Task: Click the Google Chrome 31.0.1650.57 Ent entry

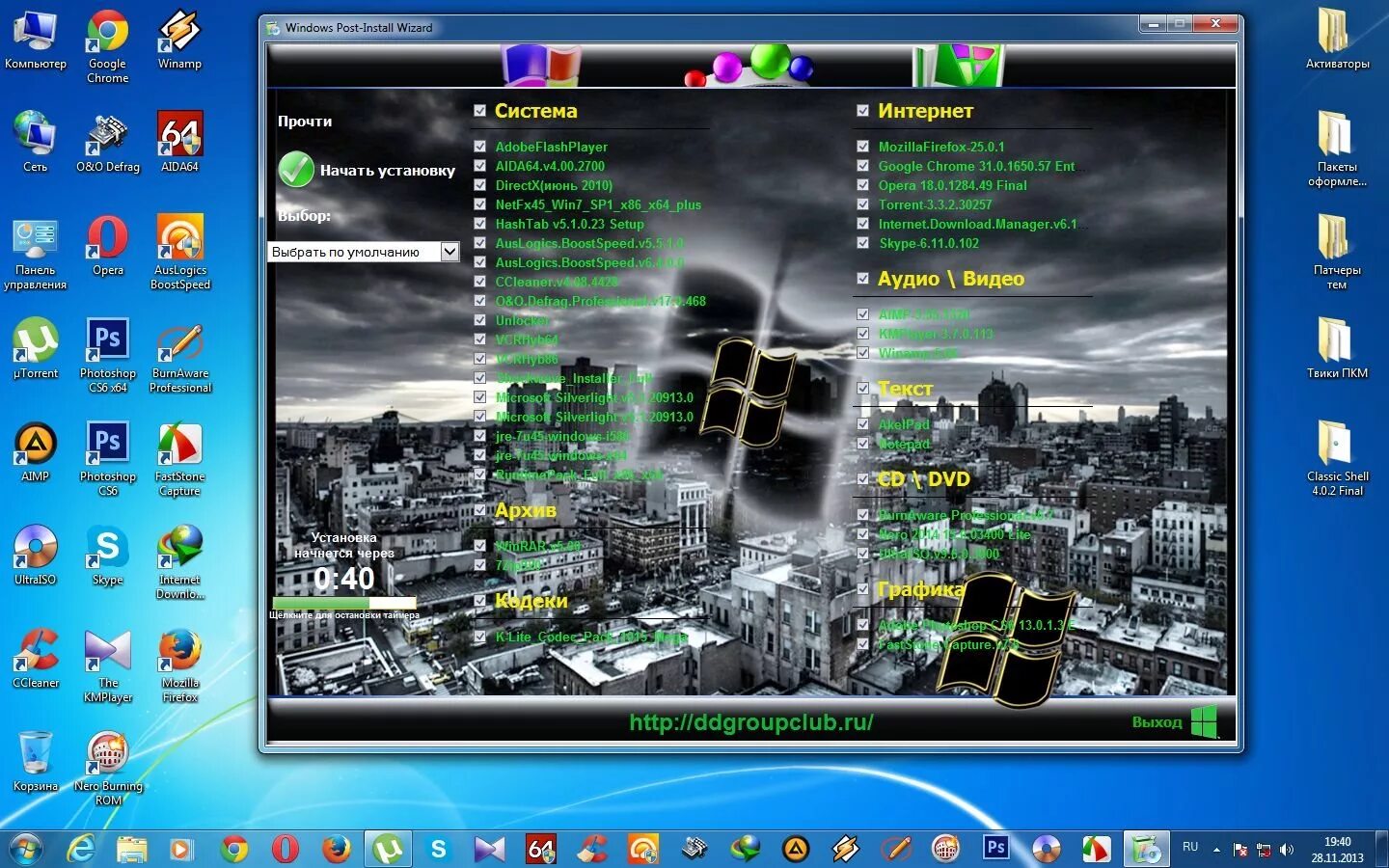Action: 976,166
